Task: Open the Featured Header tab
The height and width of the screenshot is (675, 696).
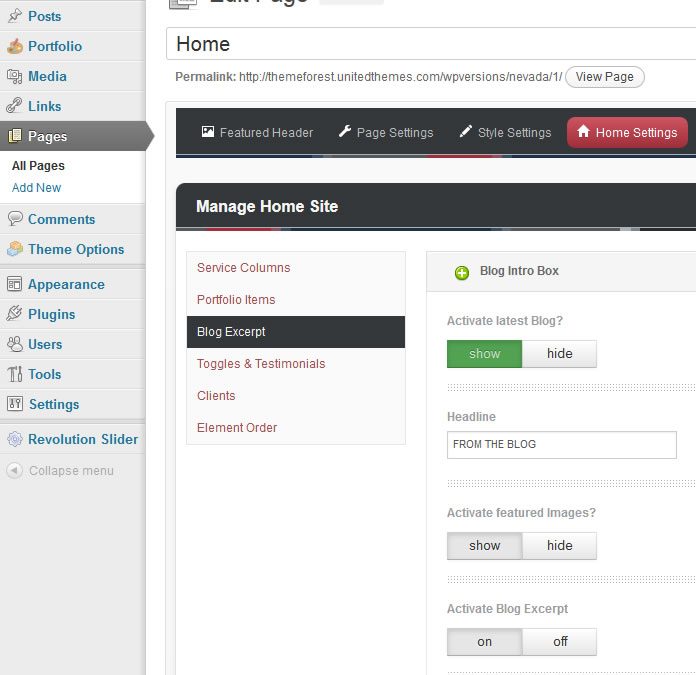Action: click(257, 132)
